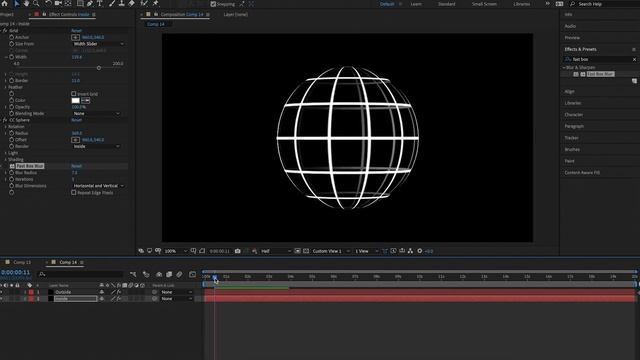This screenshot has width=640, height=360.
Task: Select the Brush tool
Action: [111, 3]
